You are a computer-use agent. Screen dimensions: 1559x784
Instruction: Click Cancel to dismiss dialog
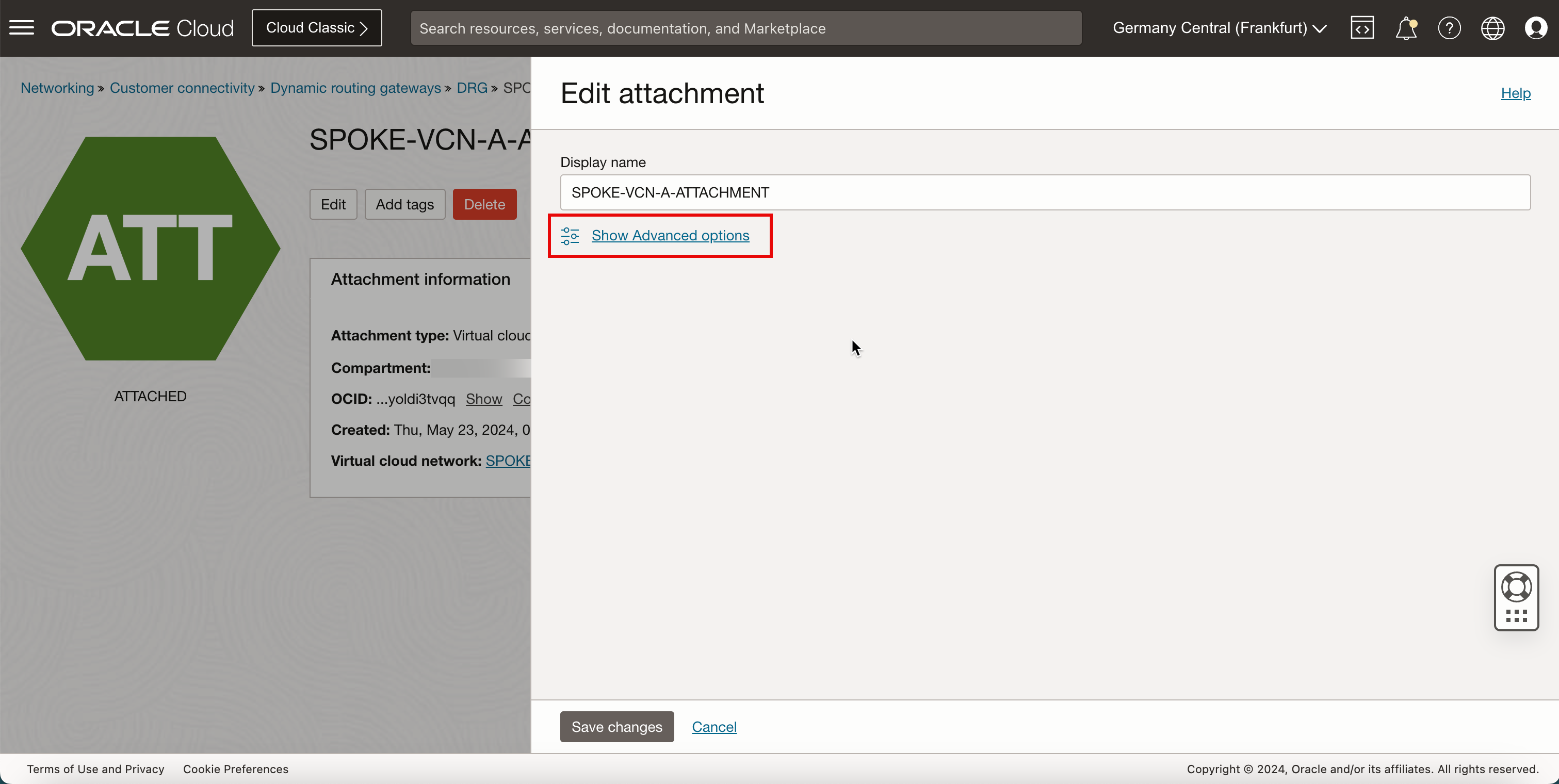pos(715,727)
